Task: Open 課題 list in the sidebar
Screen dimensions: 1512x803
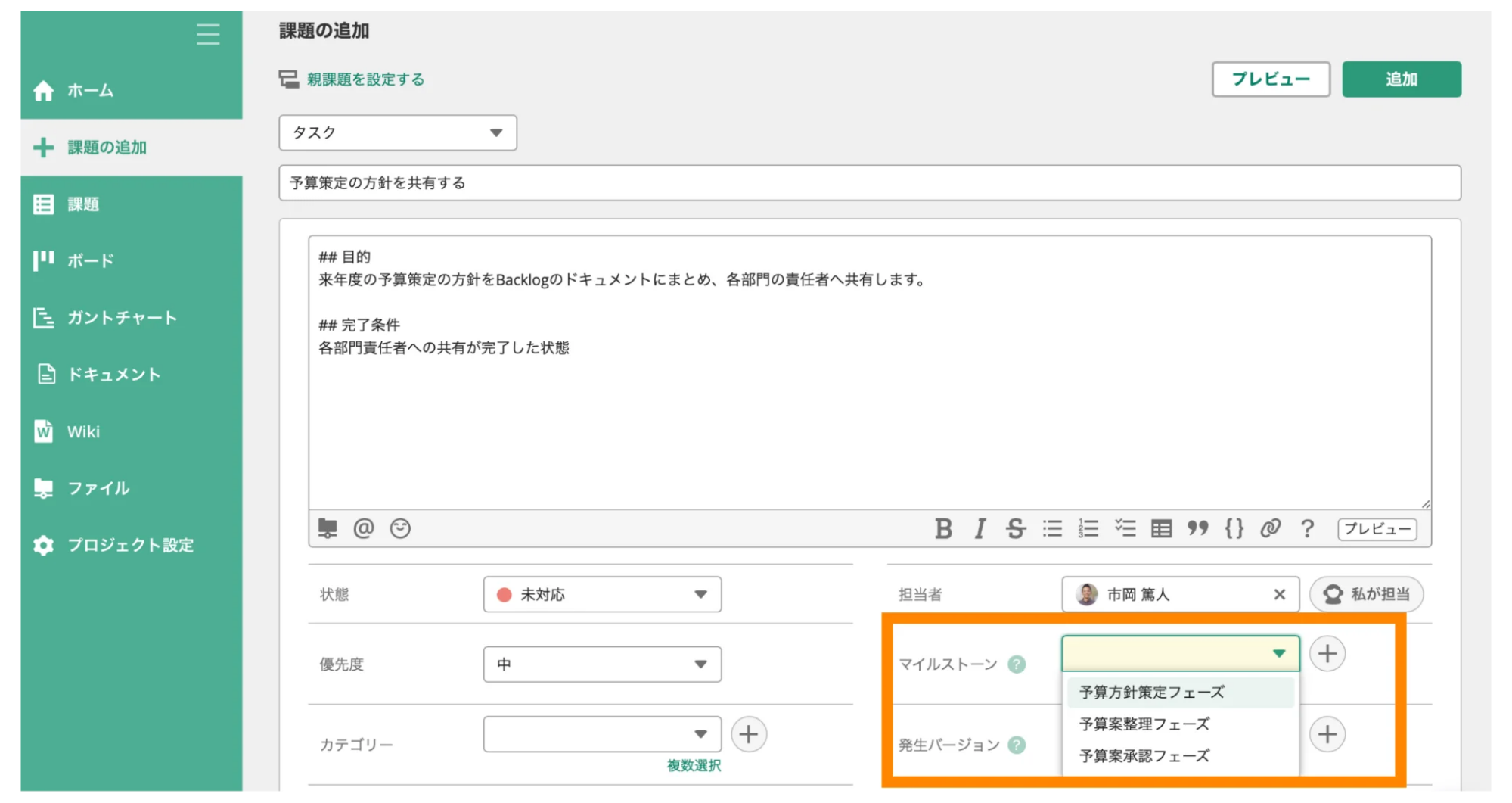Action: coord(132,204)
